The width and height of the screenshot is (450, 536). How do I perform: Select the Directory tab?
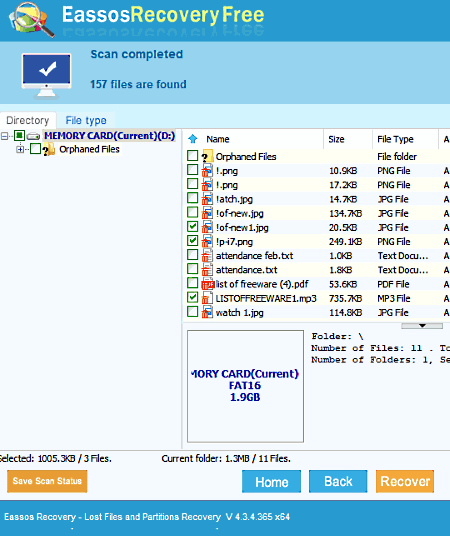[x=28, y=120]
